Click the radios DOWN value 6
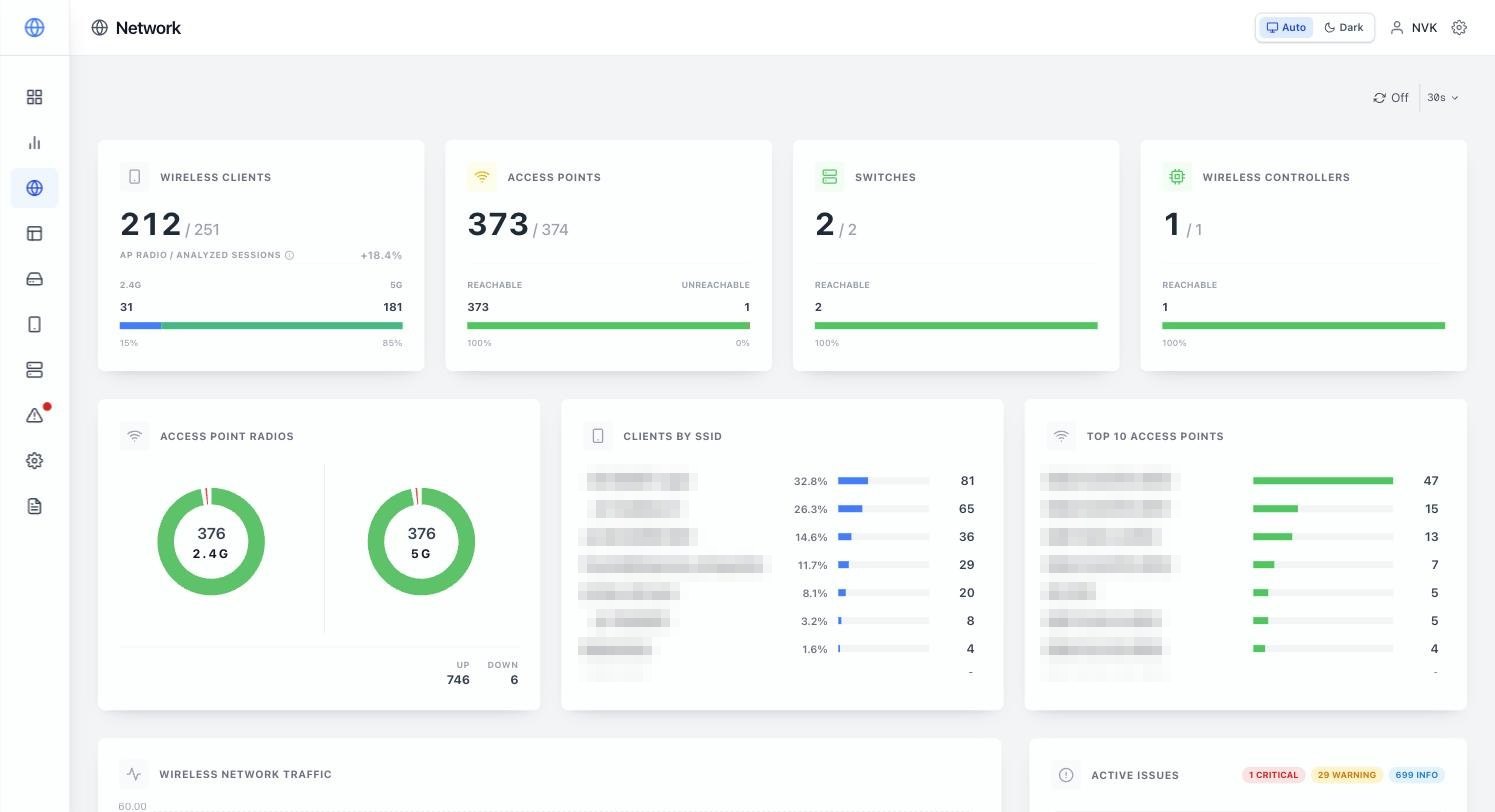Viewport: 1495px width, 812px height. click(514, 680)
